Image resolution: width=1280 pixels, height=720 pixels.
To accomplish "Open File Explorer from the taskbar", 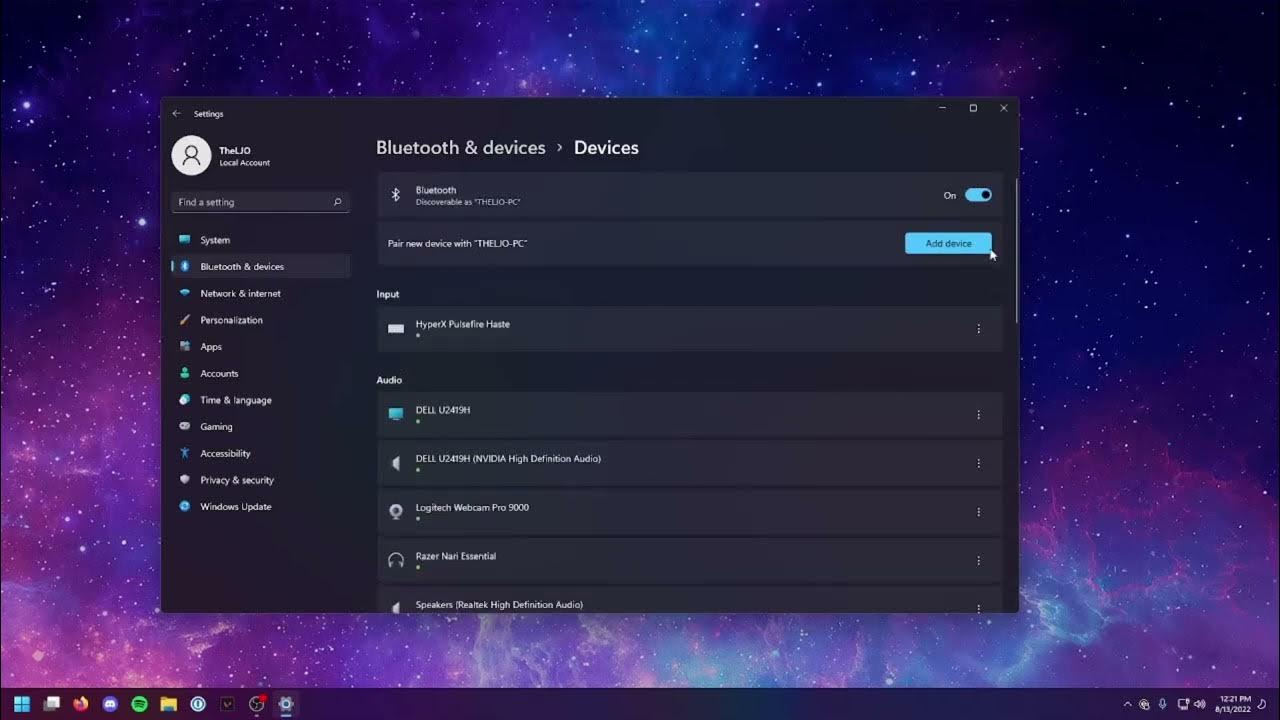I will (x=169, y=704).
